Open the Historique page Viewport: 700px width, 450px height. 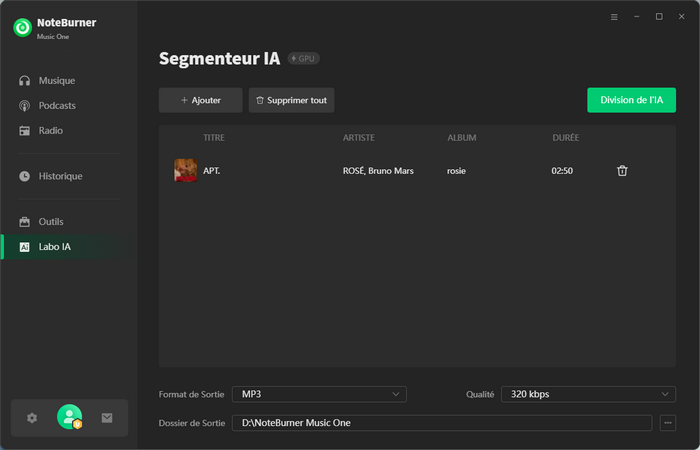pos(60,176)
